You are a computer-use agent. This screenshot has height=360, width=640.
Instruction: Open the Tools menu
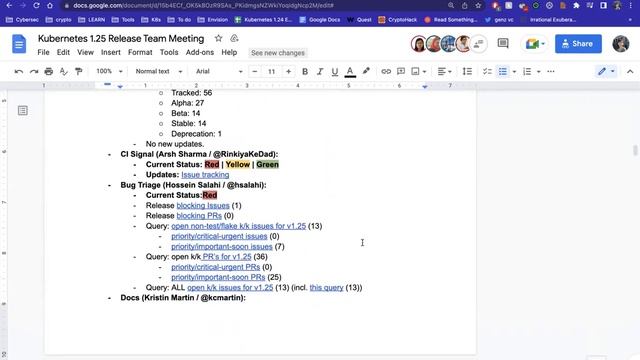tap(169, 52)
